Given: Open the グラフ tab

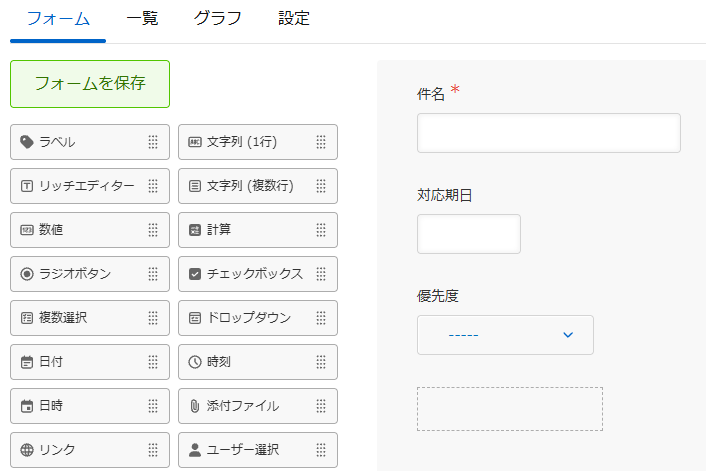Looking at the screenshot, I should coord(218,19).
